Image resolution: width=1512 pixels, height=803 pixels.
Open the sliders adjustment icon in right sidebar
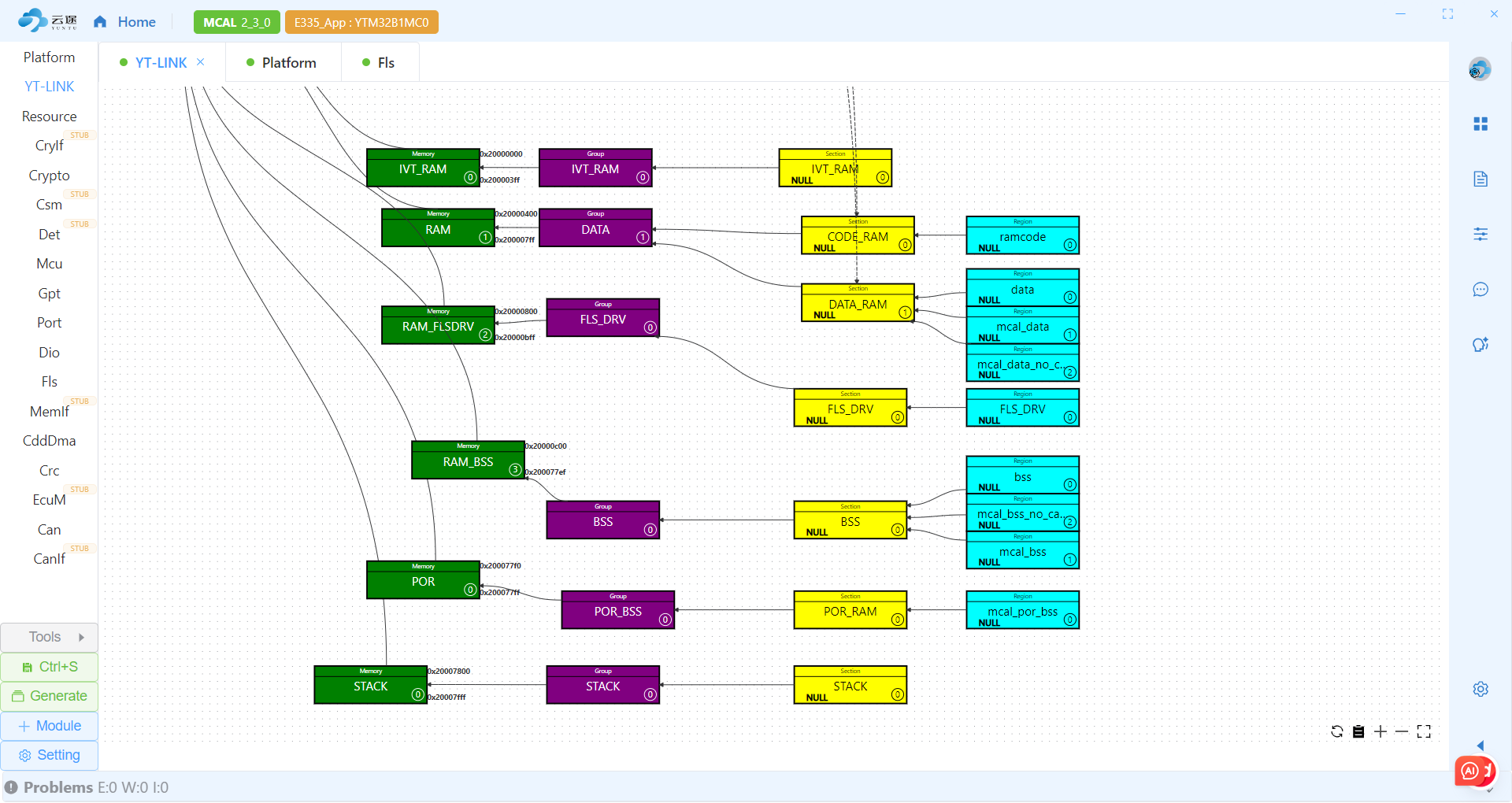pos(1480,234)
